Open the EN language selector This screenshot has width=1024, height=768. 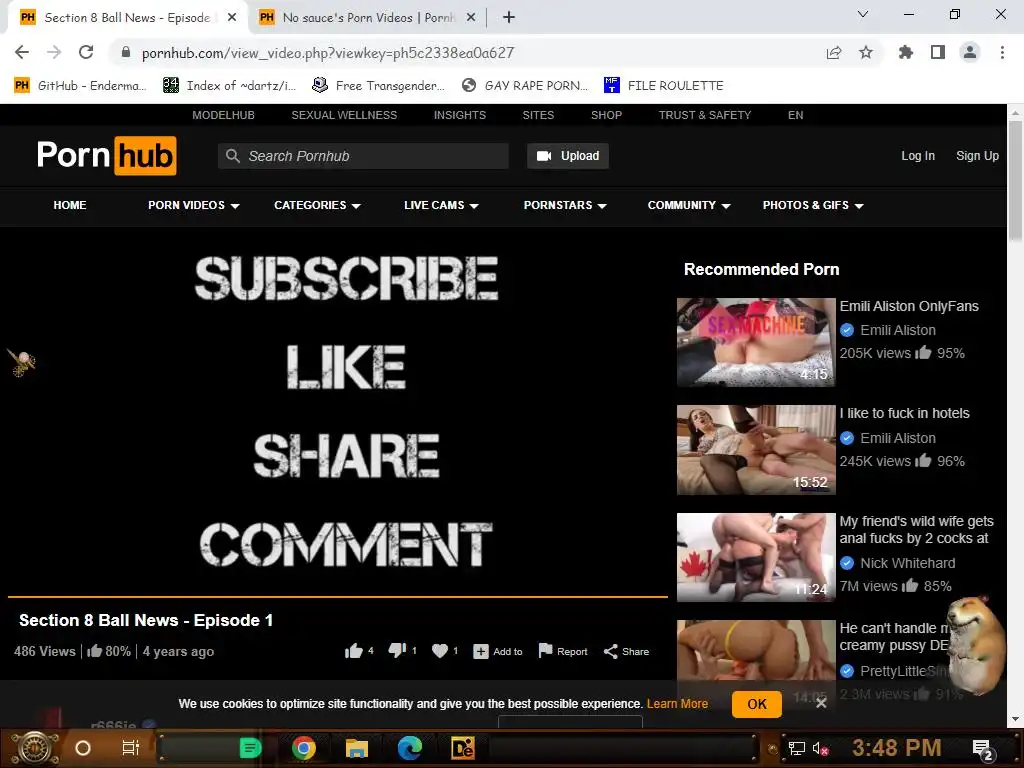point(795,115)
